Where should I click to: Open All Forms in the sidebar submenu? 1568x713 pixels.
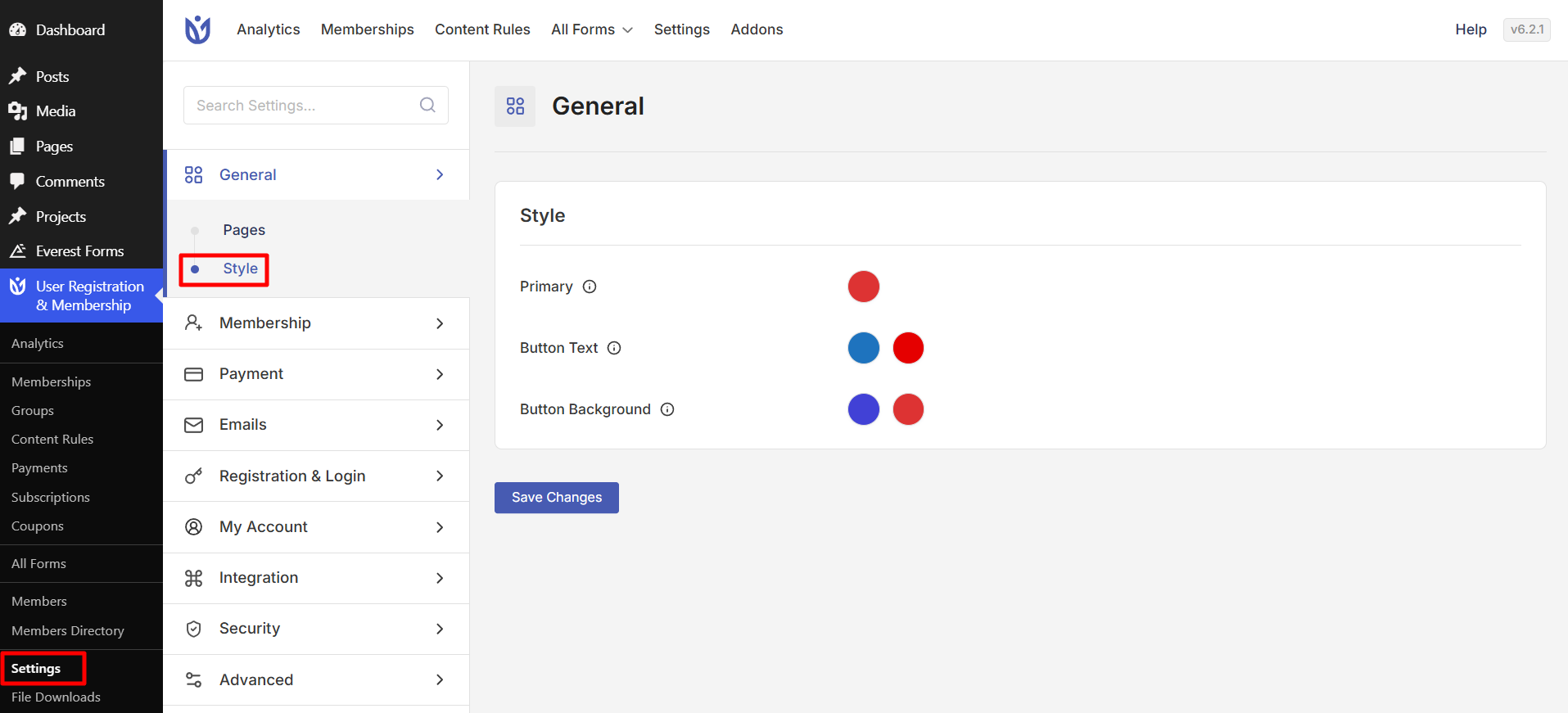(38, 563)
